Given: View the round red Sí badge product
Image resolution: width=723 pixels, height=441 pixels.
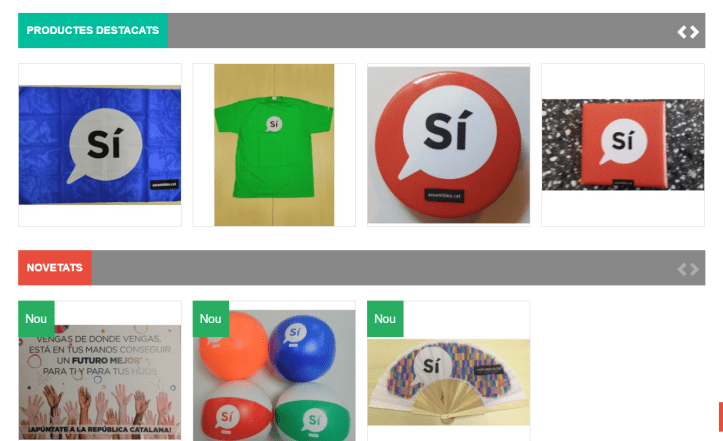Looking at the screenshot, I should click(x=449, y=145).
